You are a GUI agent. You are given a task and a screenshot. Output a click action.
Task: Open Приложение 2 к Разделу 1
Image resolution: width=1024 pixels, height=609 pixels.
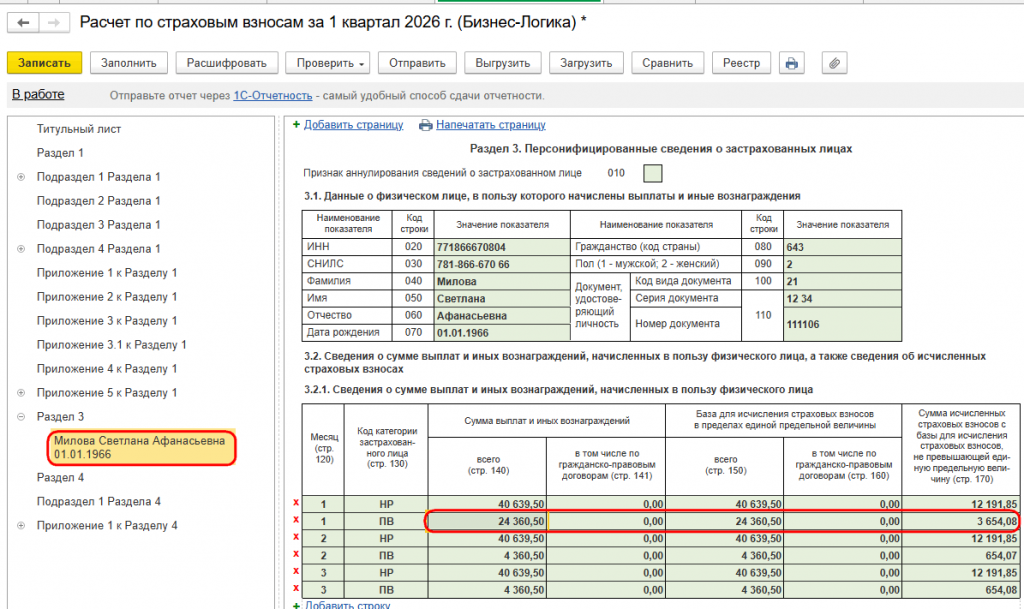[x=107, y=297]
